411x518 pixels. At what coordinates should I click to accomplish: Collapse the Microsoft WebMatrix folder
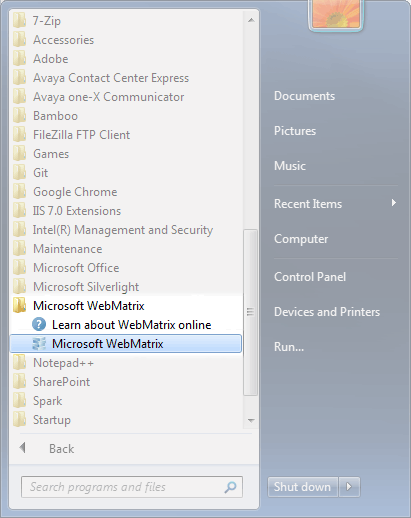pos(89,306)
